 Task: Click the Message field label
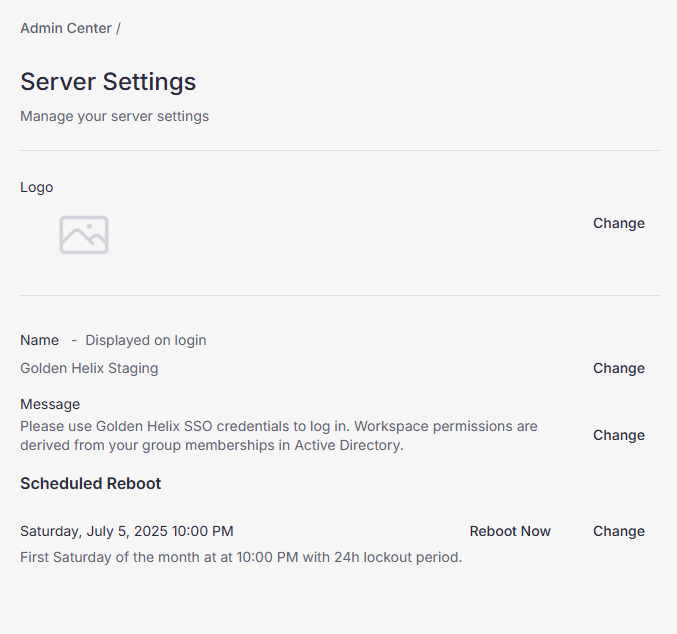pyautogui.click(x=50, y=404)
